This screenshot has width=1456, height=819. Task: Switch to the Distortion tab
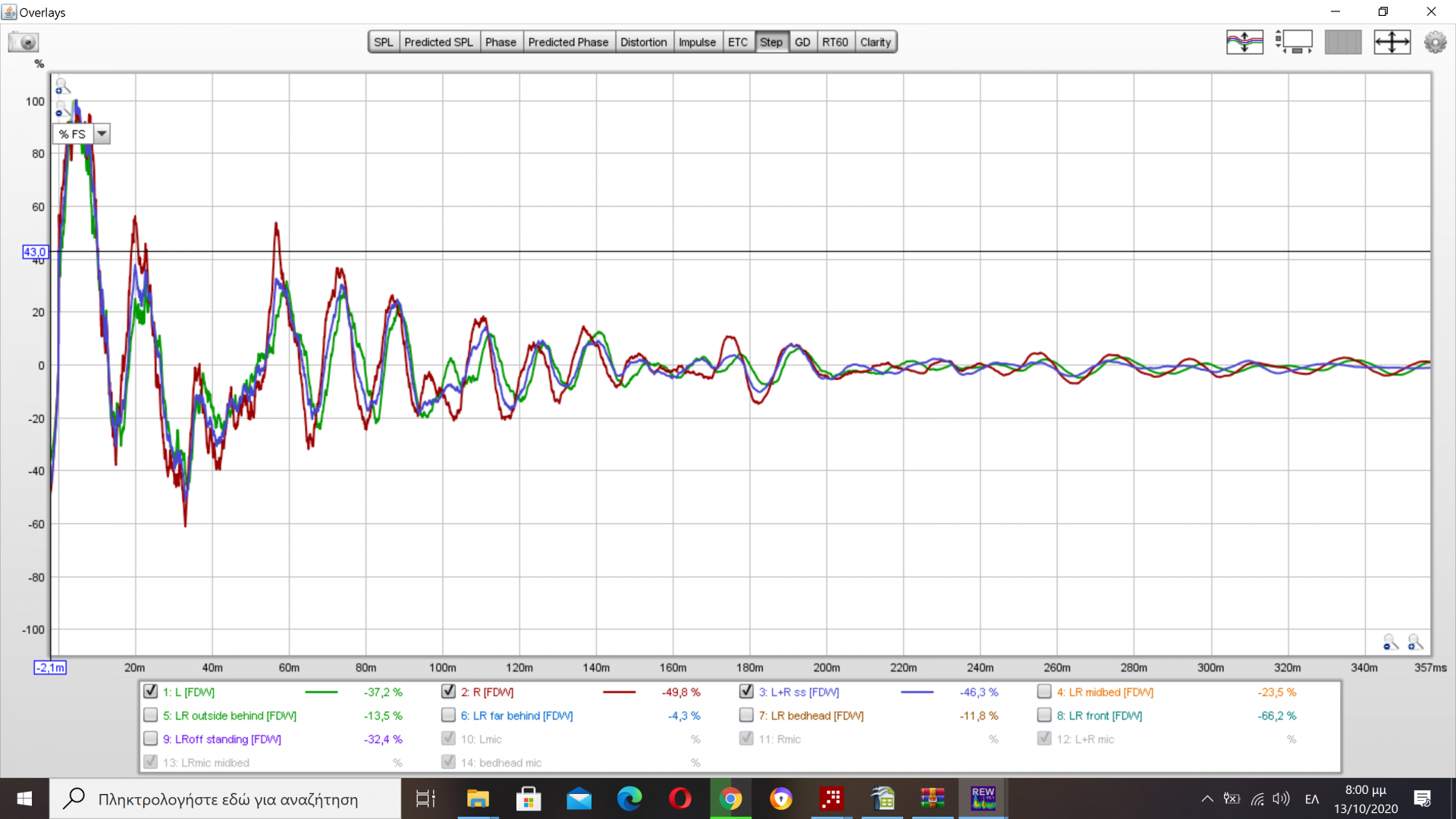[643, 42]
